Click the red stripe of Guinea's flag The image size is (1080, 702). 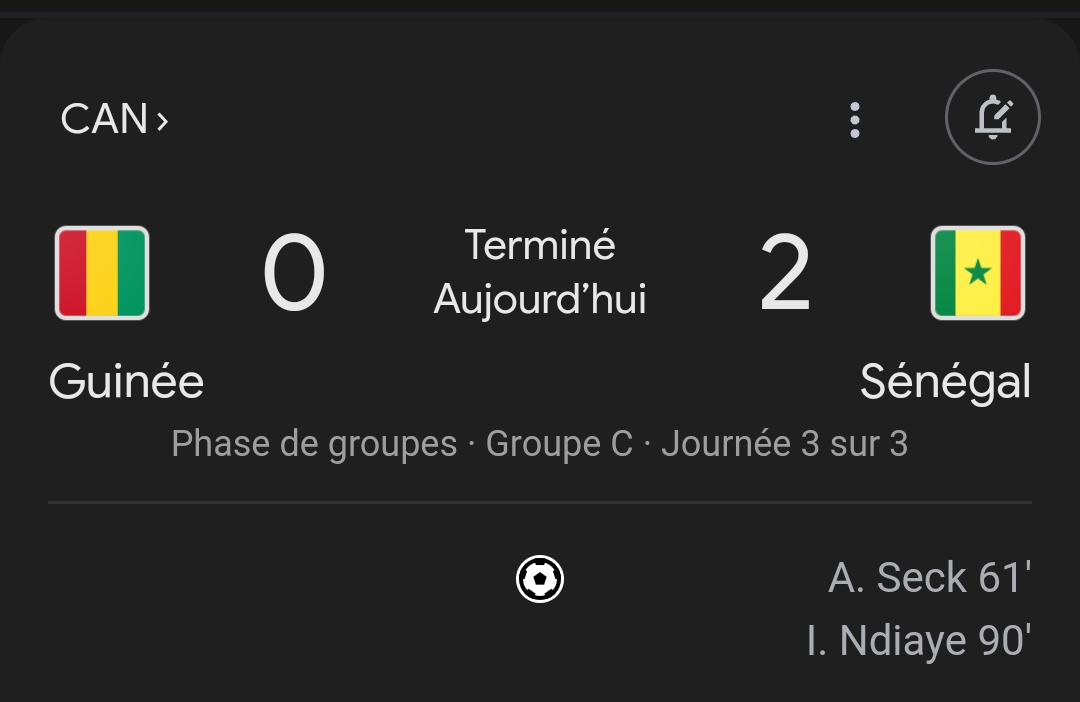(72, 273)
